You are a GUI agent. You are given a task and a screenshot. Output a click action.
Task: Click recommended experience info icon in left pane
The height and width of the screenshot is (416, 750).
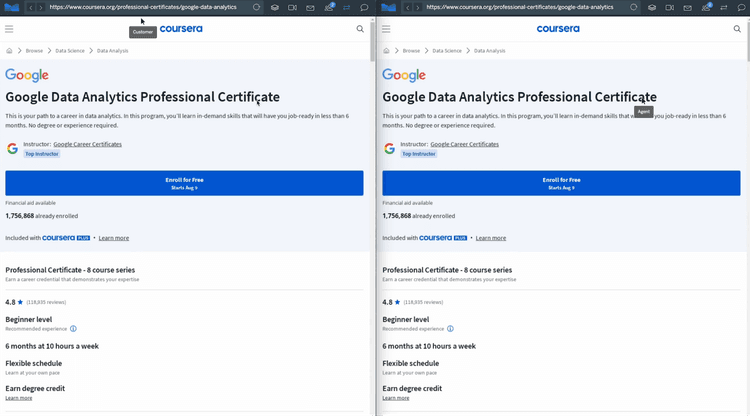coord(73,328)
